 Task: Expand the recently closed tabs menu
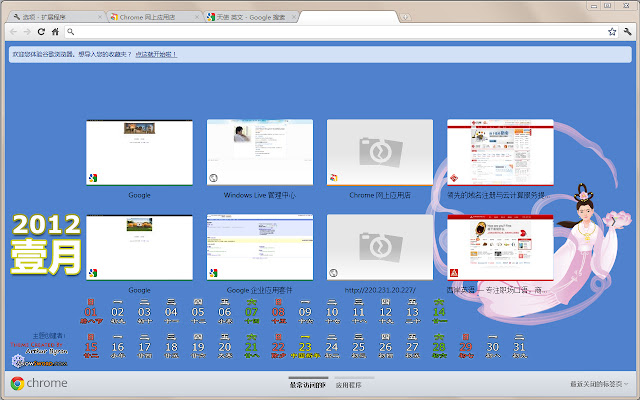[599, 384]
